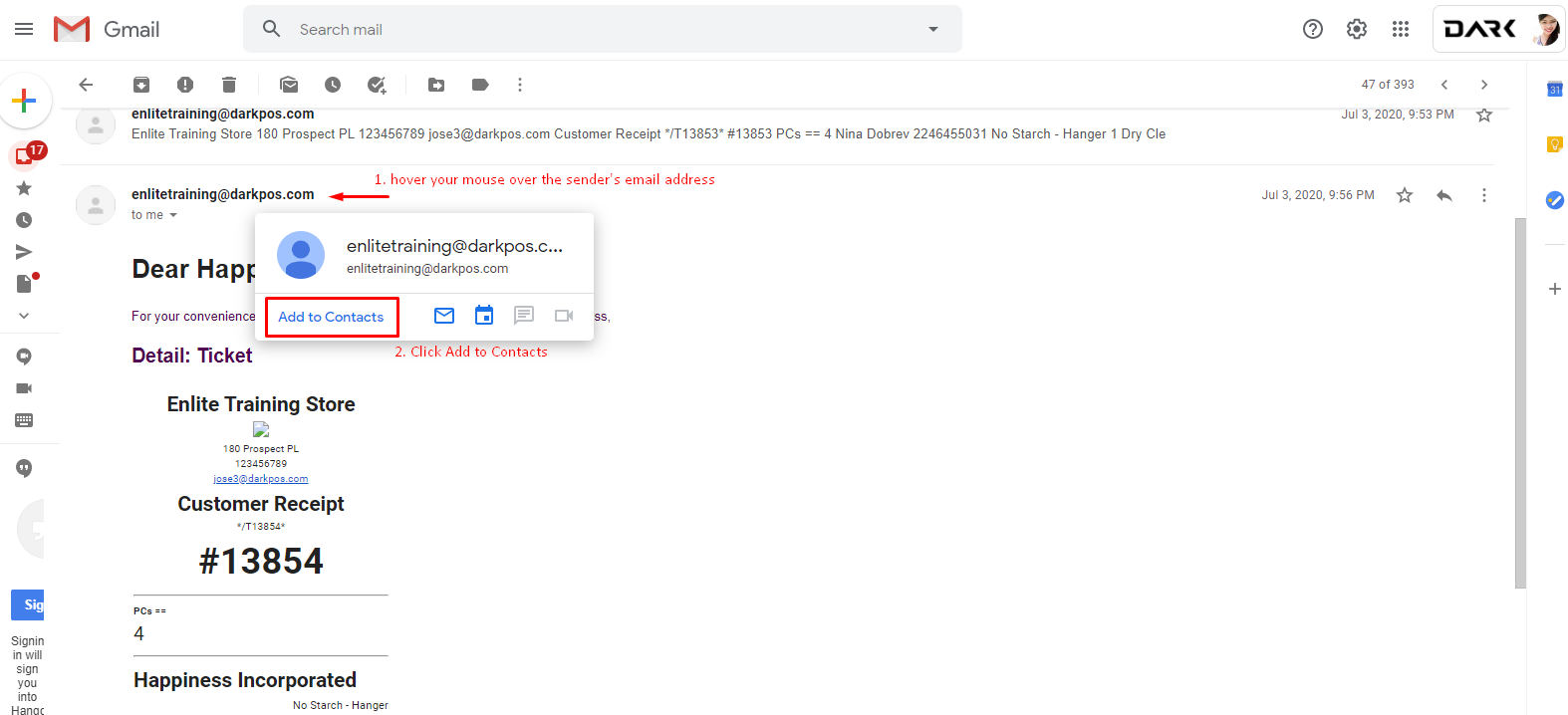1568x715 pixels.
Task: Click the Hangouts Sign in button
Action: tap(28, 604)
